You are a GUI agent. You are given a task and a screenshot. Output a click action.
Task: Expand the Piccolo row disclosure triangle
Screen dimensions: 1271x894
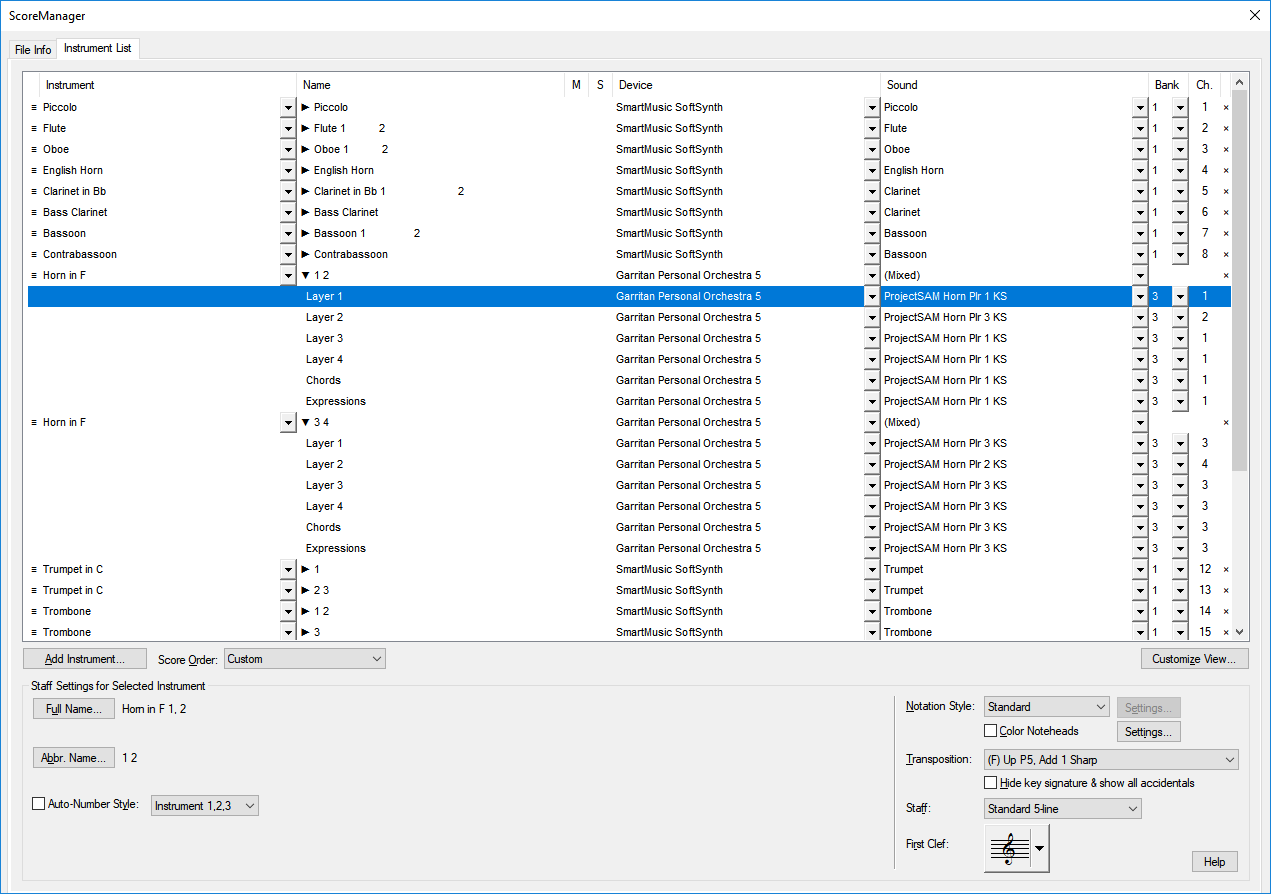(x=306, y=107)
